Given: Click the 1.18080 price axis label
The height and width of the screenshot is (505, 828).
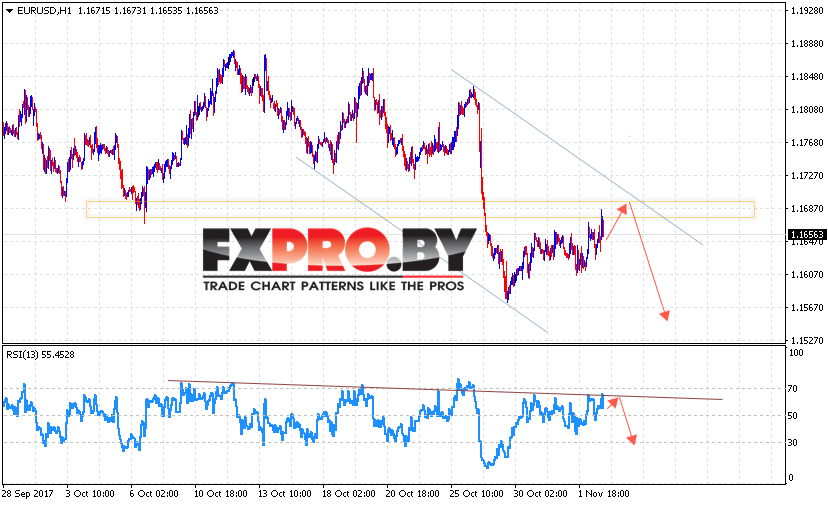Looking at the screenshot, I should point(807,109).
